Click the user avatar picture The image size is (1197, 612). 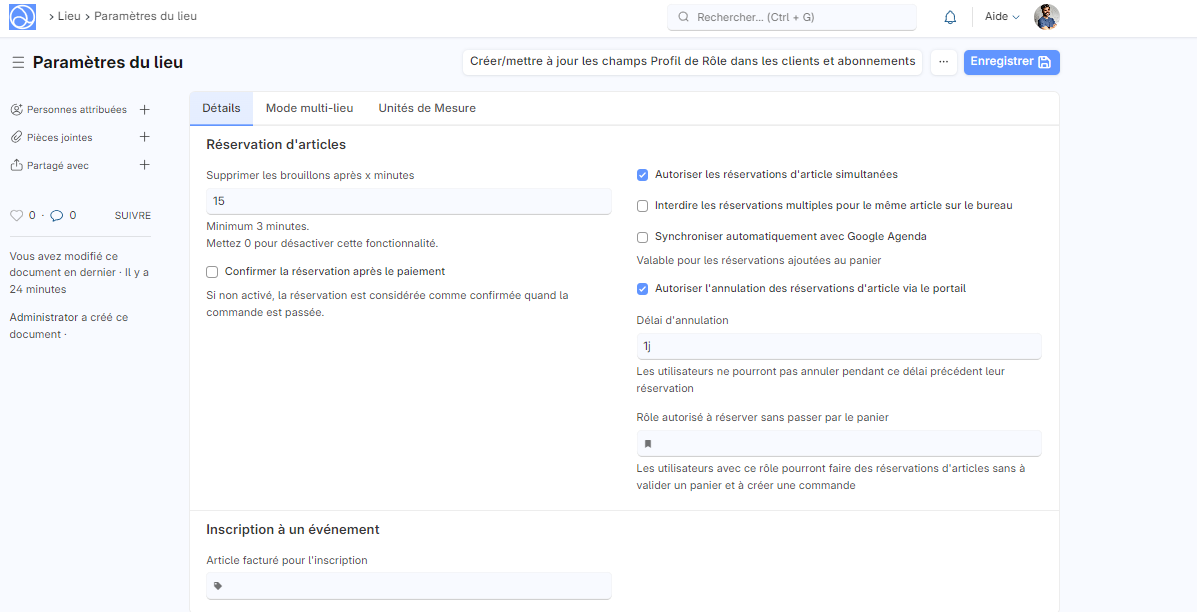tap(1046, 17)
